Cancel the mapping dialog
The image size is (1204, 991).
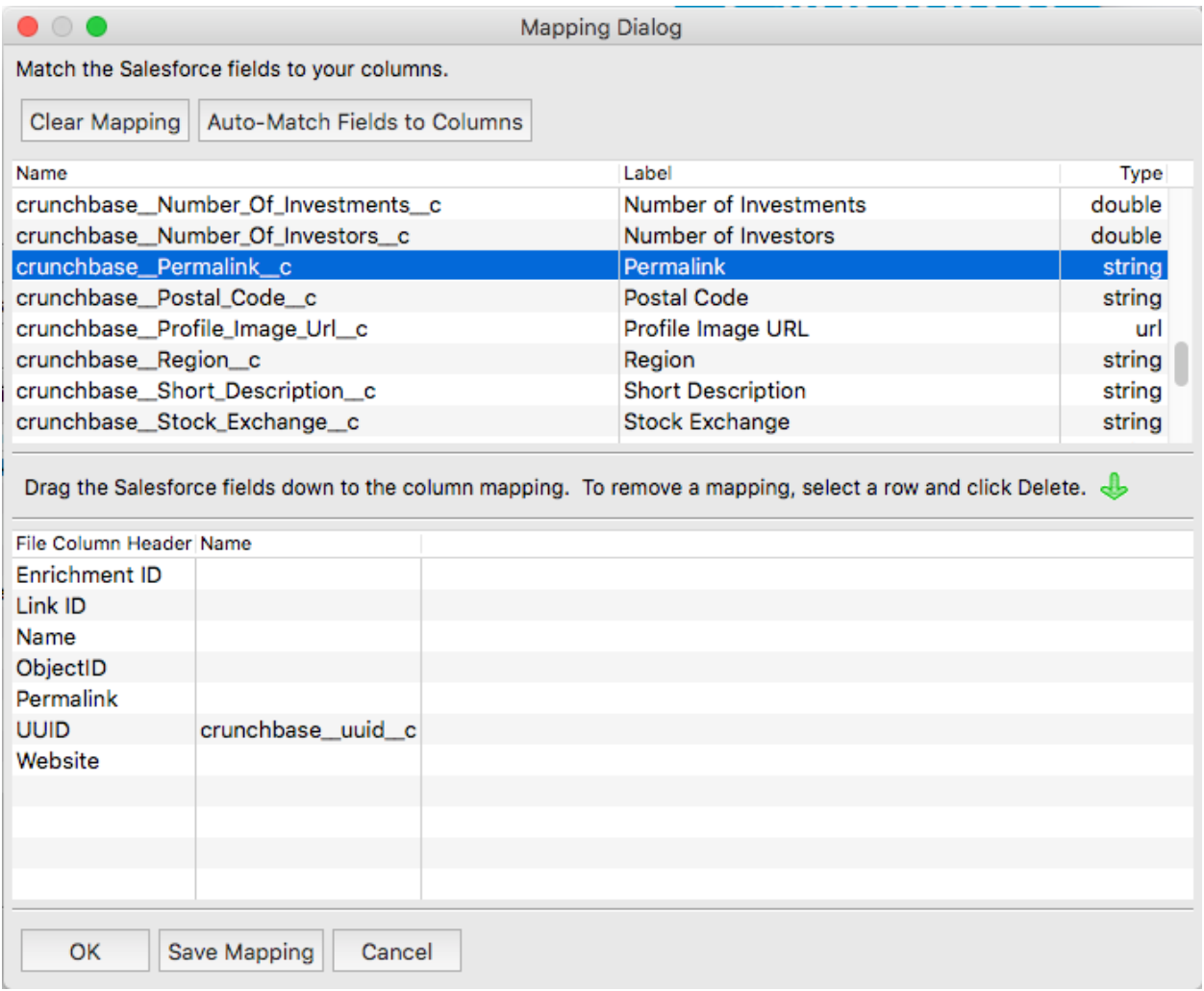point(396,951)
